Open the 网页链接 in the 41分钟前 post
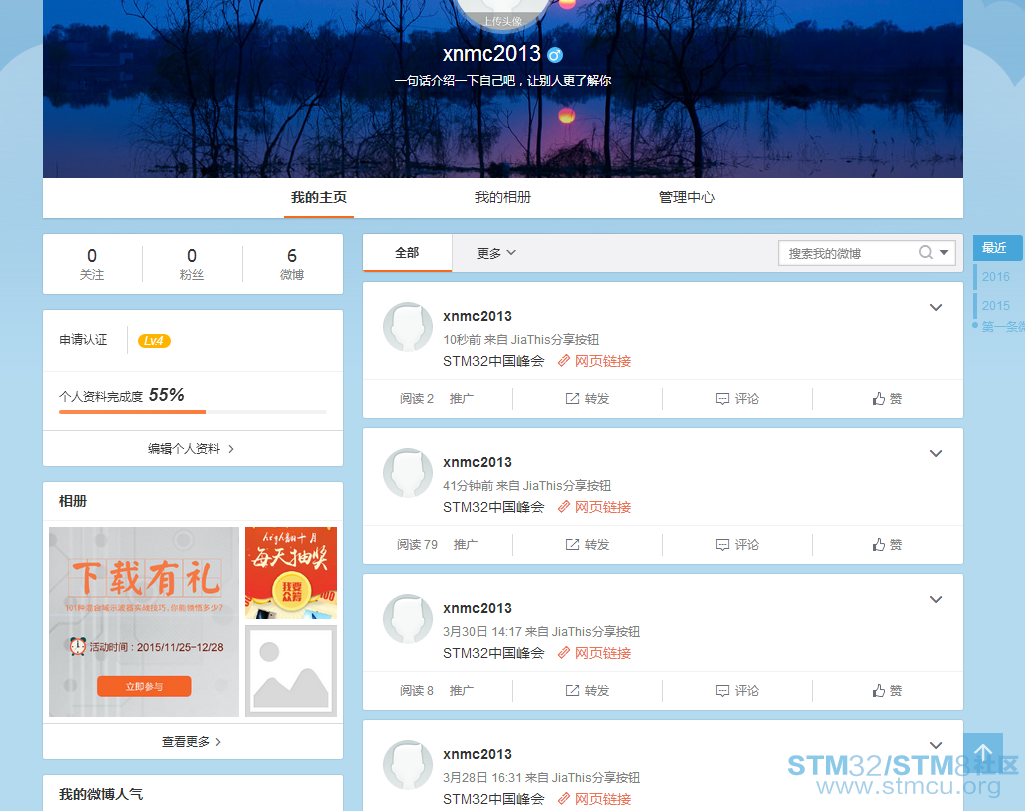This screenshot has width=1025, height=811. tap(595, 507)
